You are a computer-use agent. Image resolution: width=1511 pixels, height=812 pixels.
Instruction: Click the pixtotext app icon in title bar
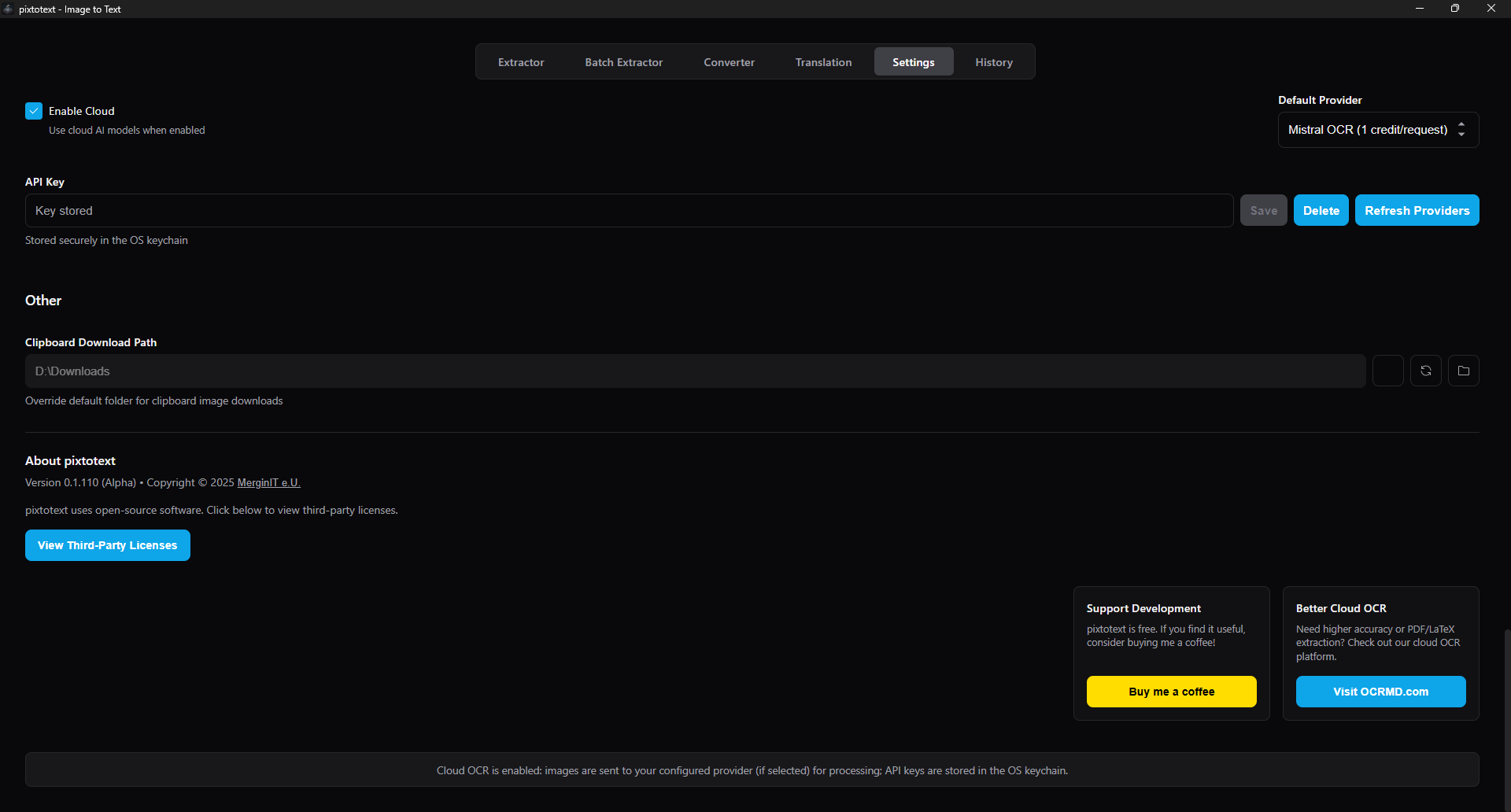pos(8,9)
